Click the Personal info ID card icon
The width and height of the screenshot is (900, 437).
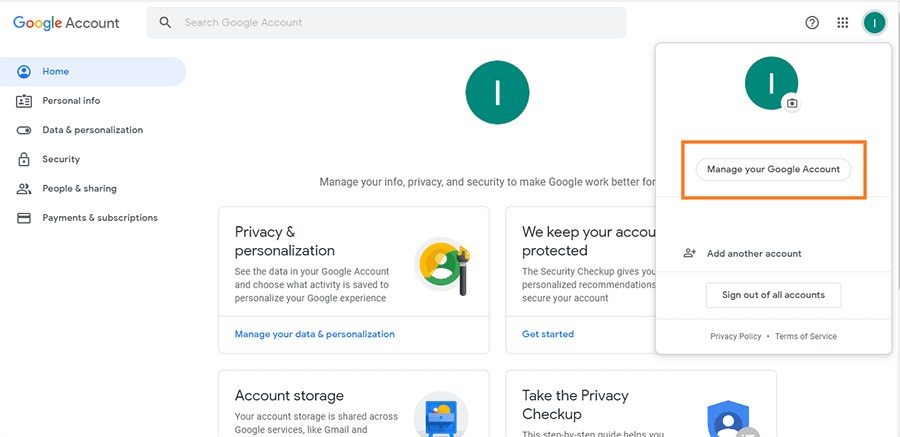click(24, 101)
